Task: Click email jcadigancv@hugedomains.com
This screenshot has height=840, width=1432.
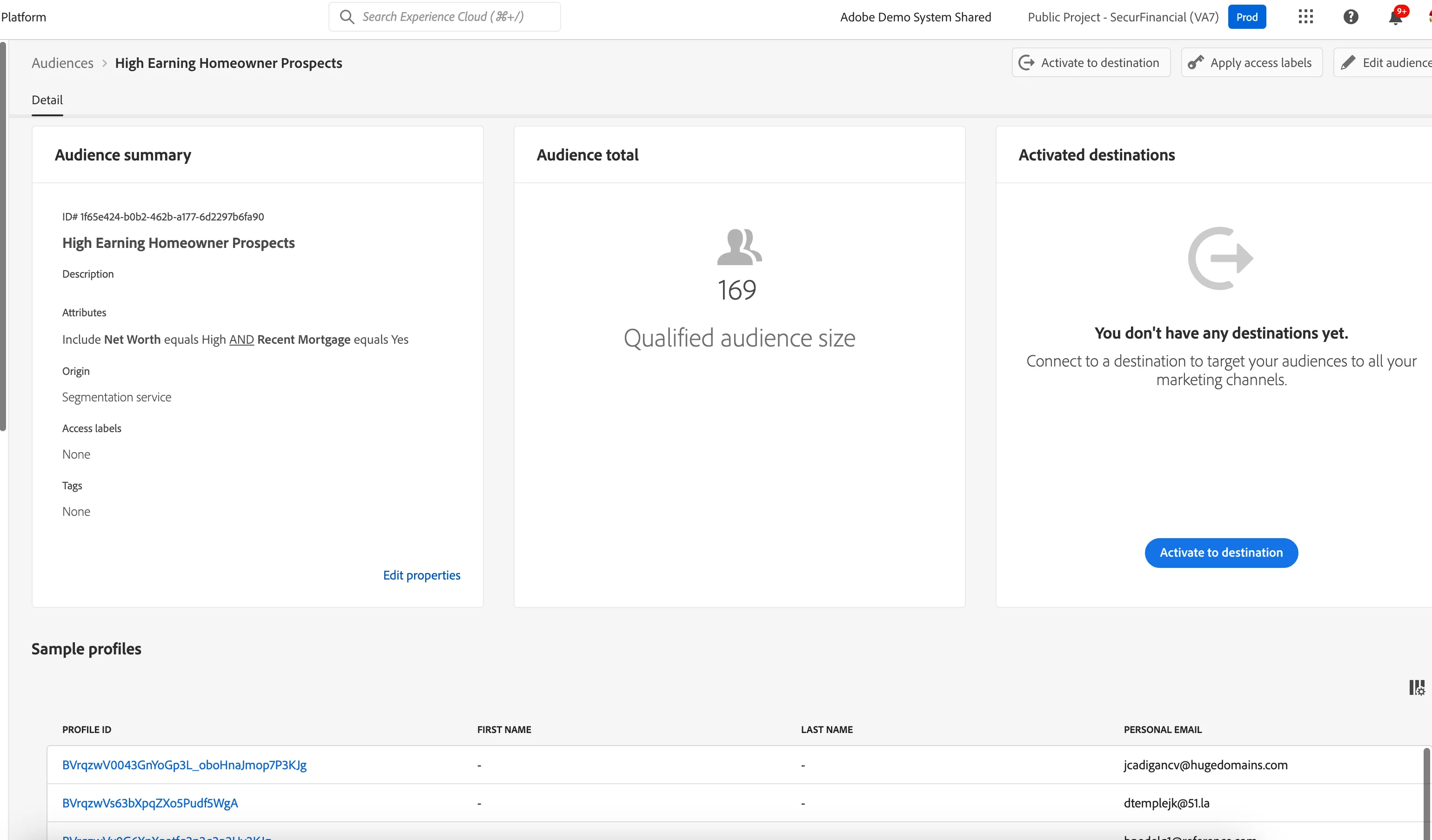Action: (x=1206, y=765)
